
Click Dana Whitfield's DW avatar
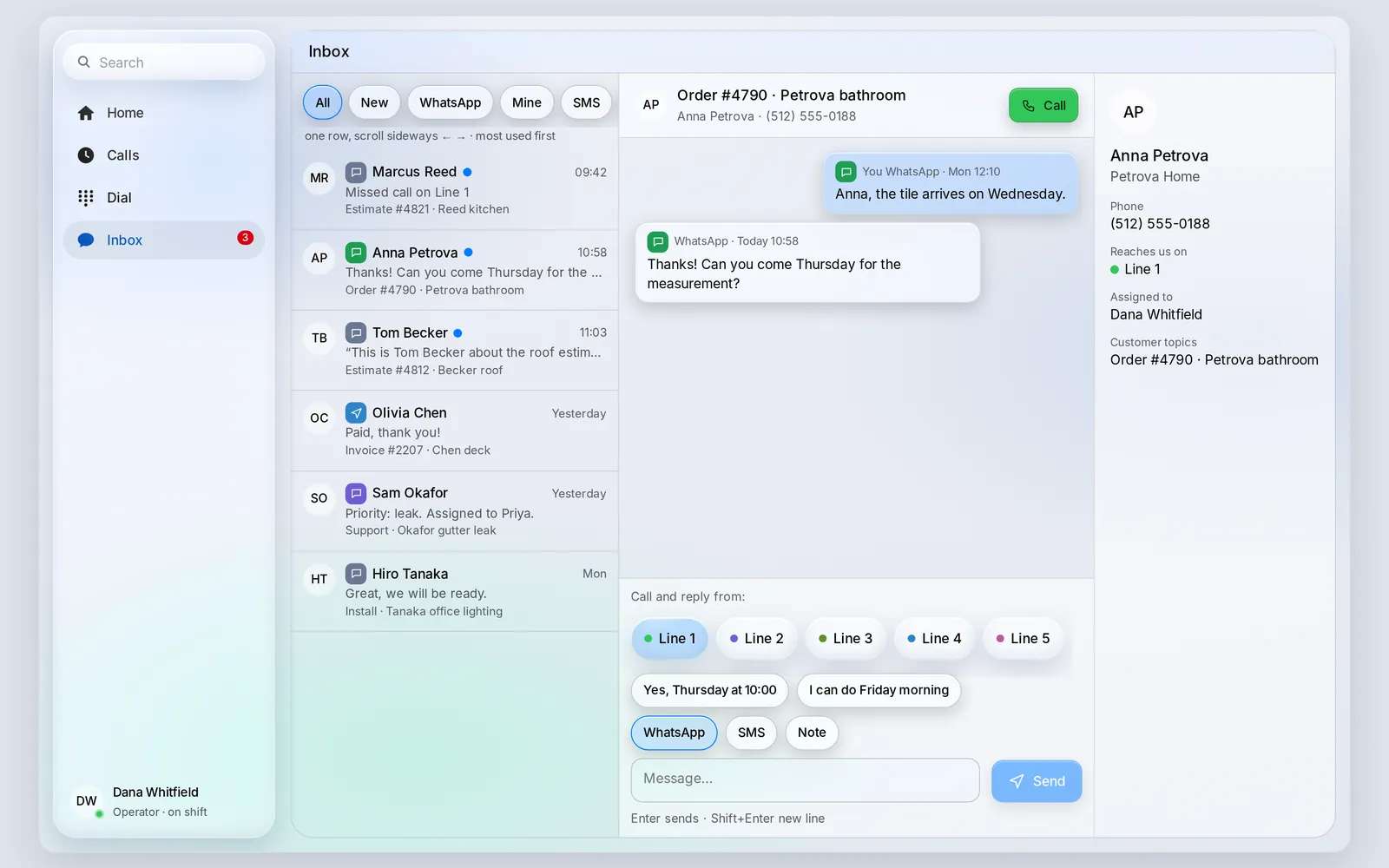87,801
